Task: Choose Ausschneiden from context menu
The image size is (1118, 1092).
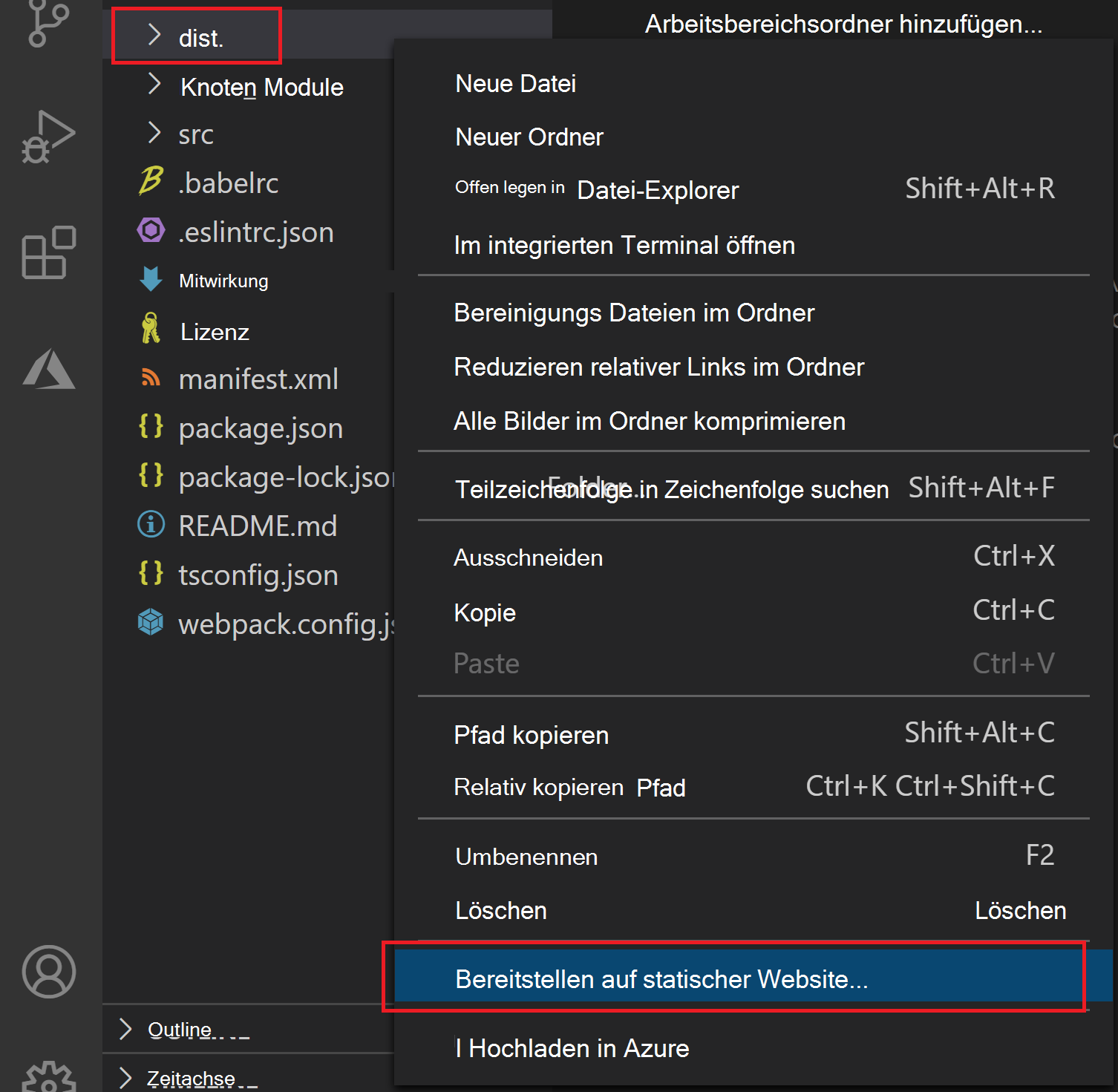Action: 753,557
